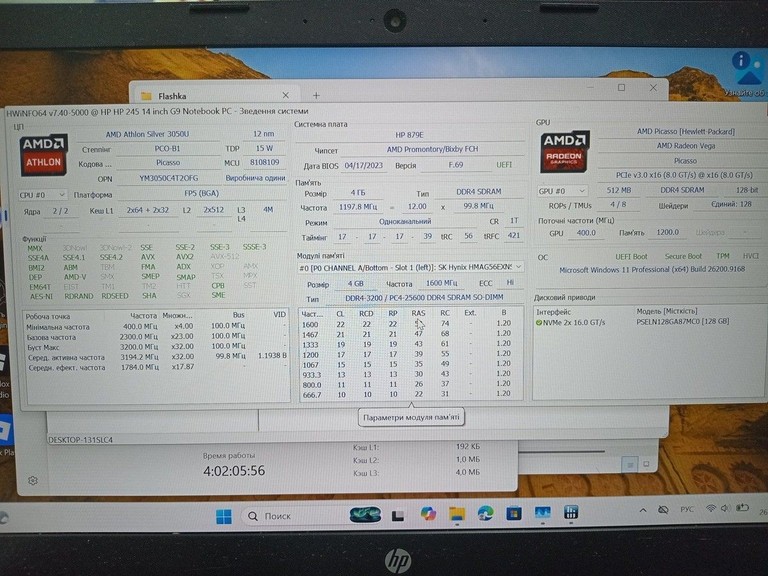
Task: Close the Flashka Explorer tab
Action: (x=286, y=95)
